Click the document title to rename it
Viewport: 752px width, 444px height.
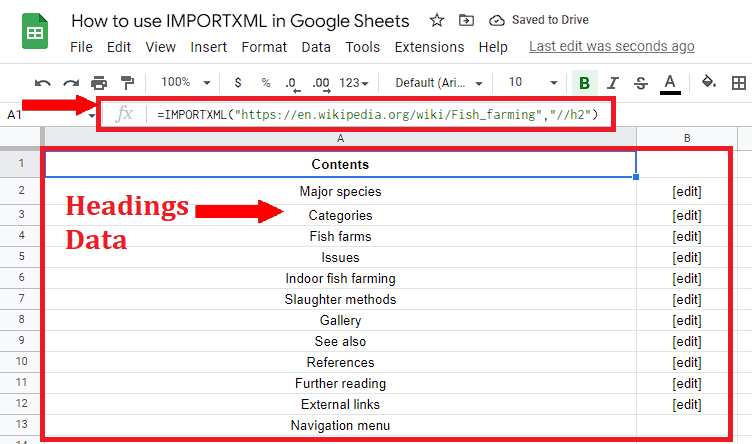(x=240, y=21)
